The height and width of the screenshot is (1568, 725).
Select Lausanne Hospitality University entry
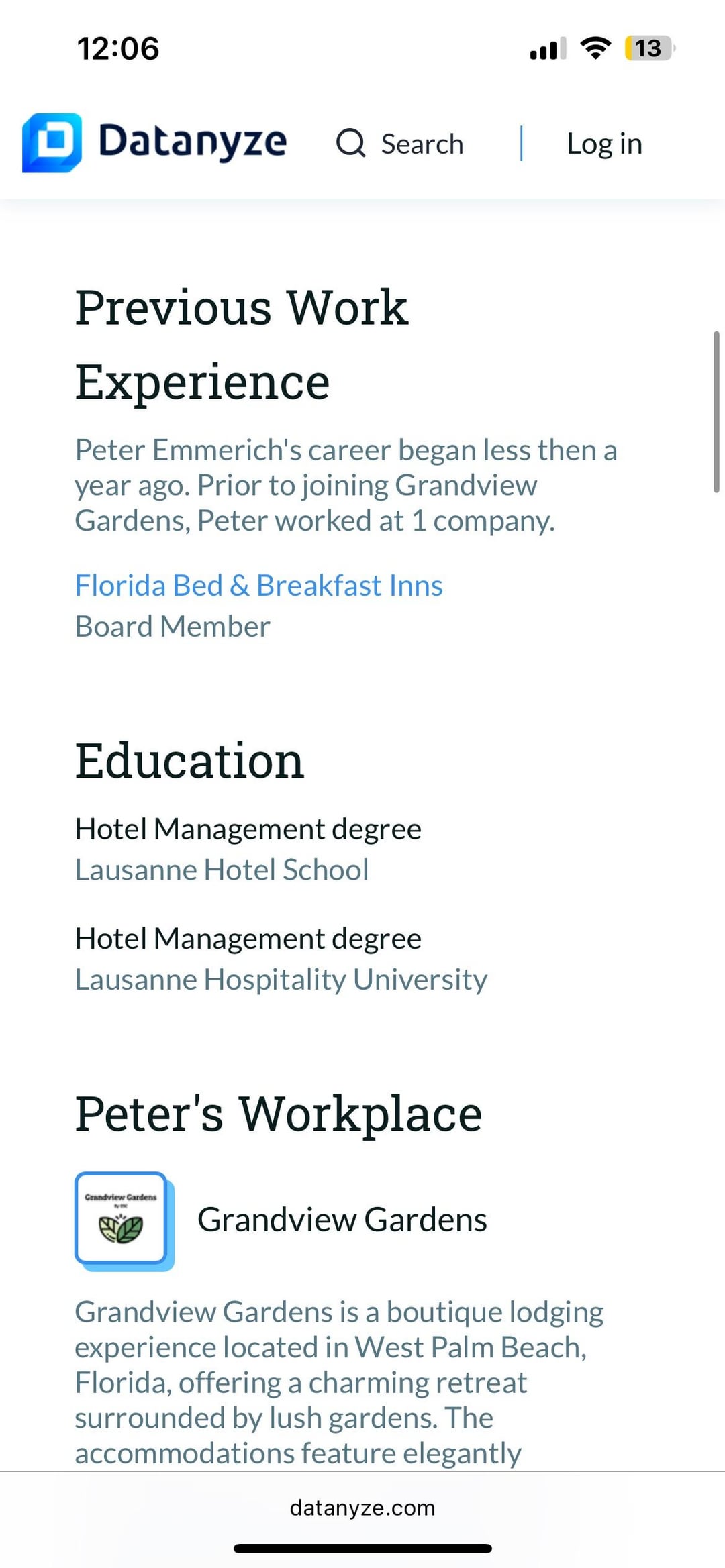(281, 979)
